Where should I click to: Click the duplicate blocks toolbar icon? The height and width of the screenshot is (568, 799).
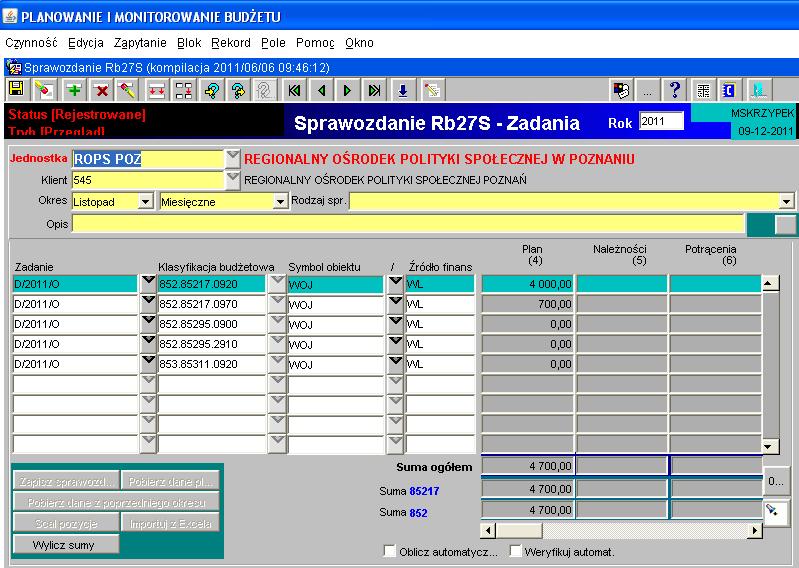[183, 90]
